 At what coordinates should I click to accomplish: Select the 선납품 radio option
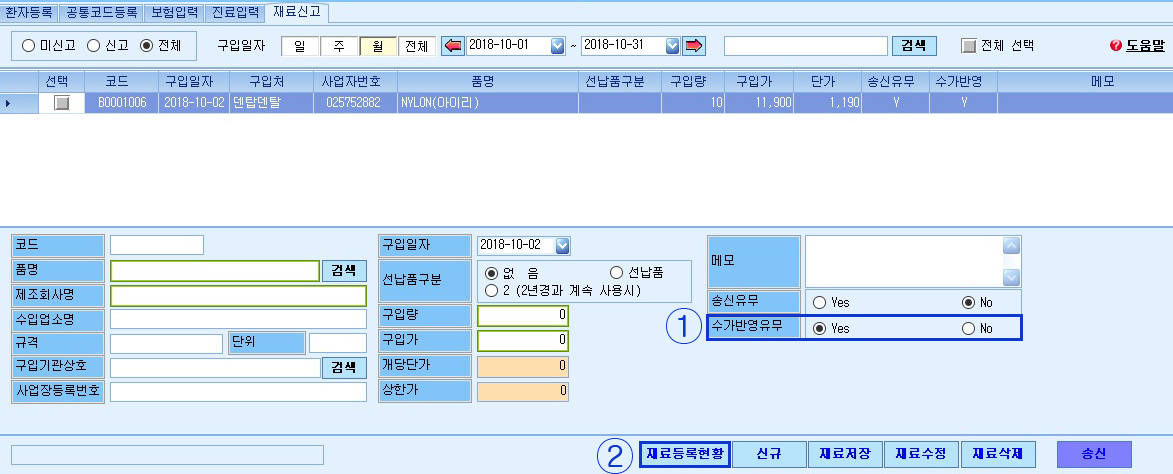616,273
